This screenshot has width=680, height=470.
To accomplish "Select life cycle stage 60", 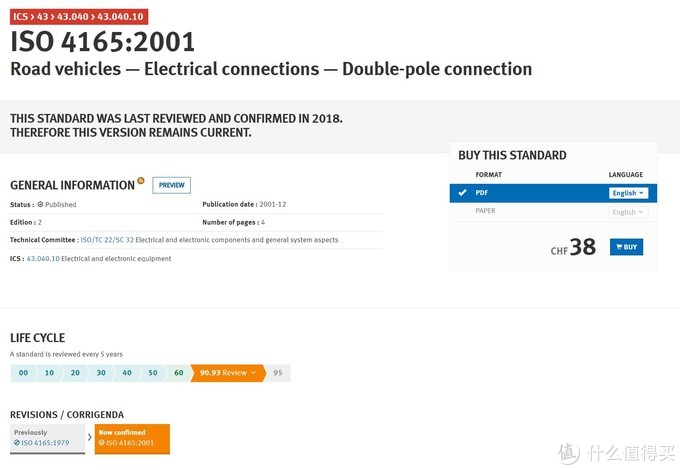I will [179, 373].
